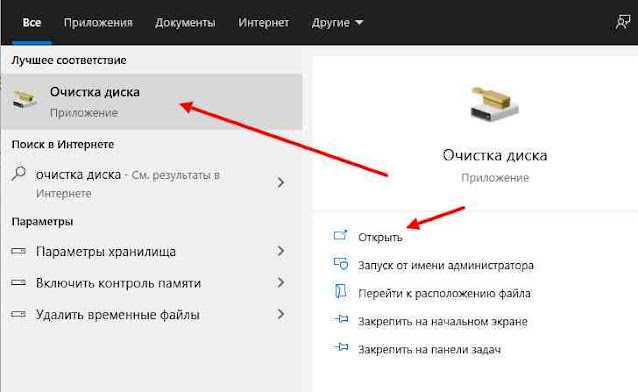This screenshot has height=392, width=638.
Task: Click Открыть to launch the app
Action: [x=380, y=237]
